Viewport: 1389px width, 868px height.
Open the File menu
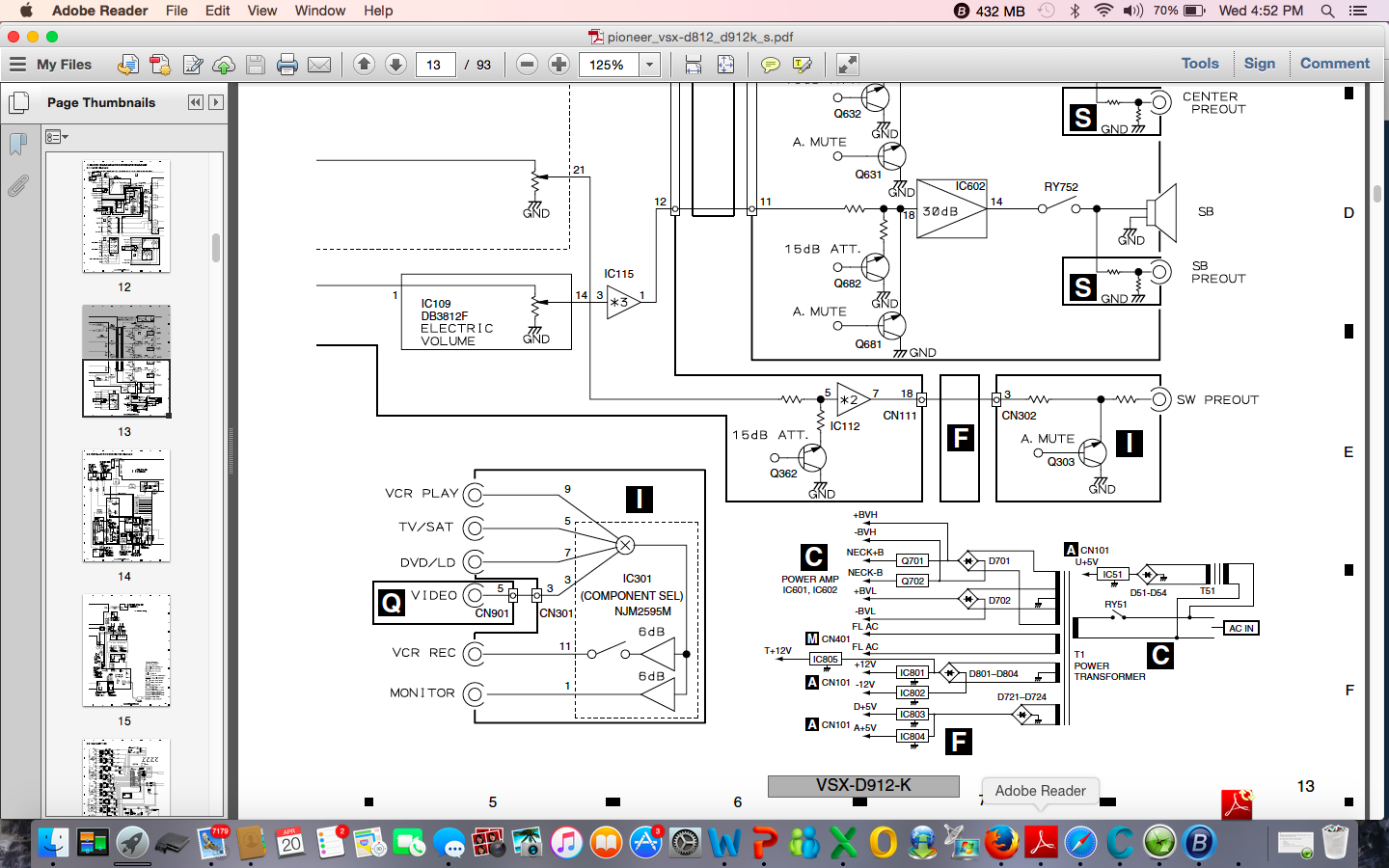(x=177, y=11)
